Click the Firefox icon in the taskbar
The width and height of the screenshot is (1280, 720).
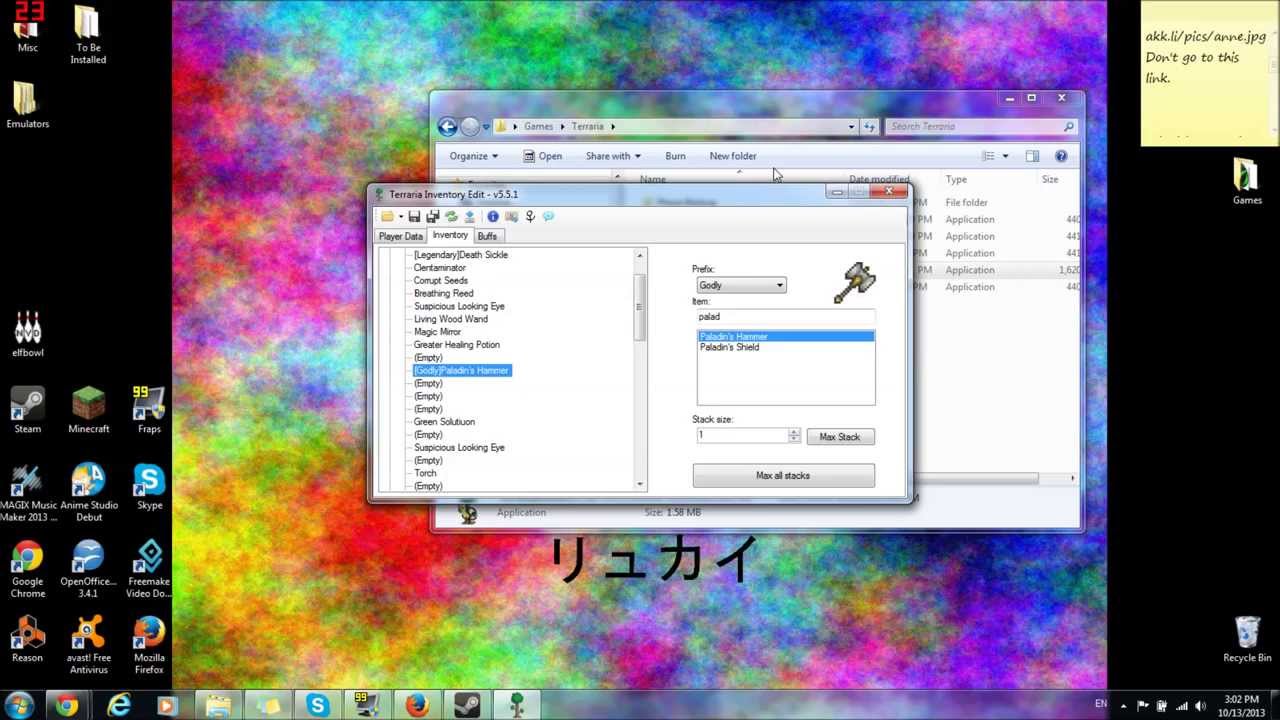[x=417, y=706]
